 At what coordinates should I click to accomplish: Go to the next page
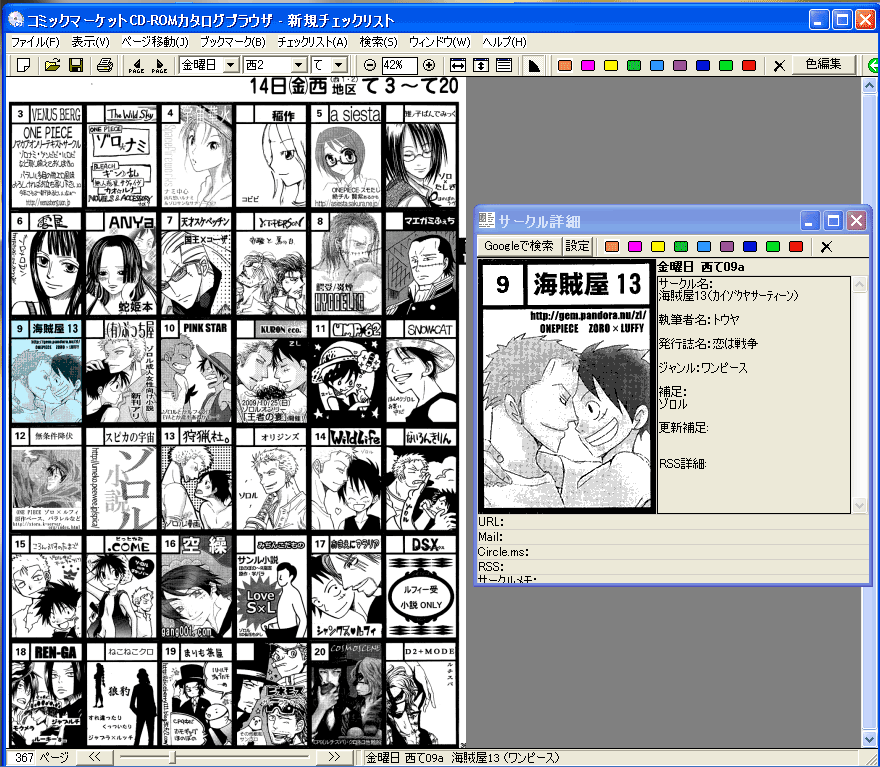coord(159,65)
